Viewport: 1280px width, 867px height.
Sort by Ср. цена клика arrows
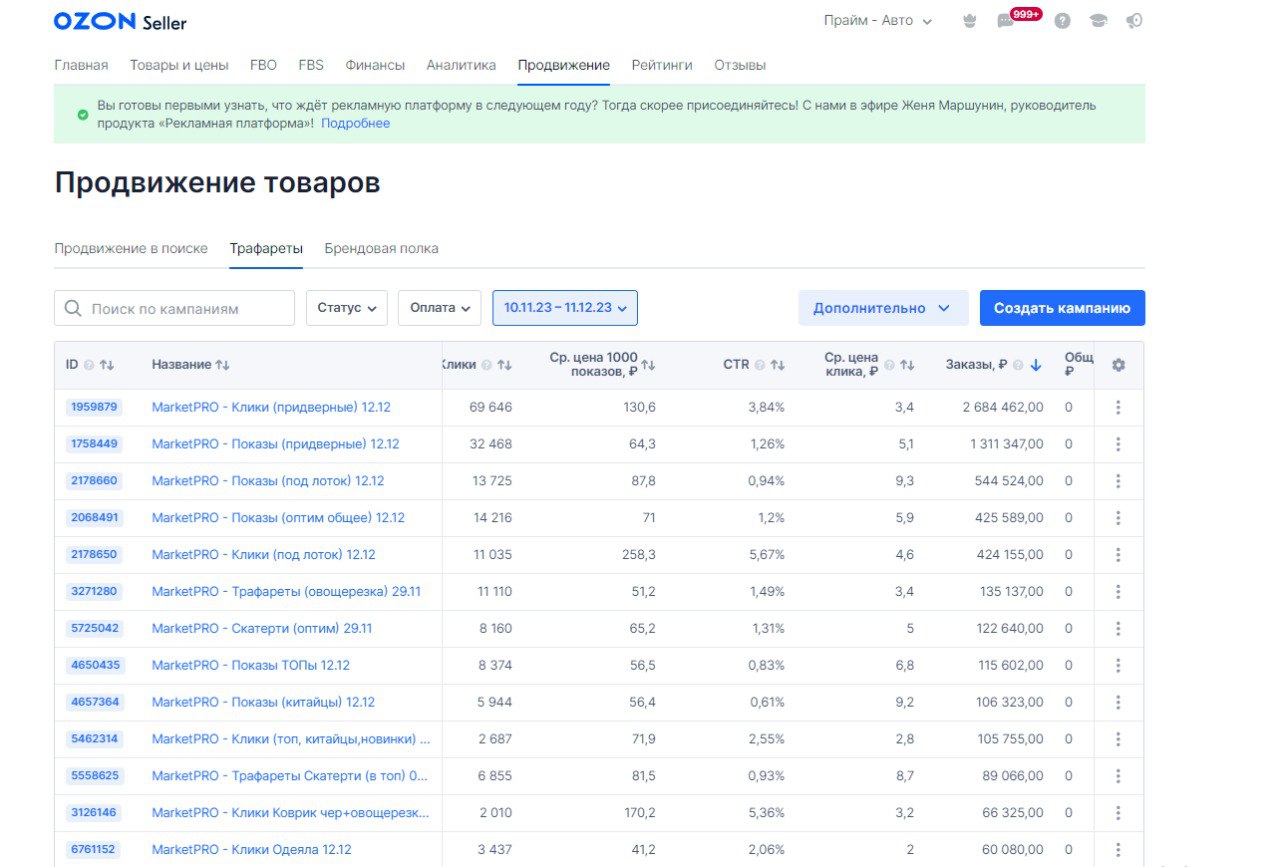pos(907,365)
